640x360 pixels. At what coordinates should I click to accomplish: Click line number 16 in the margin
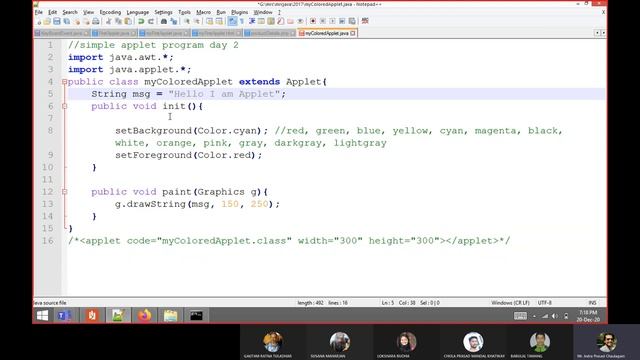[48, 241]
